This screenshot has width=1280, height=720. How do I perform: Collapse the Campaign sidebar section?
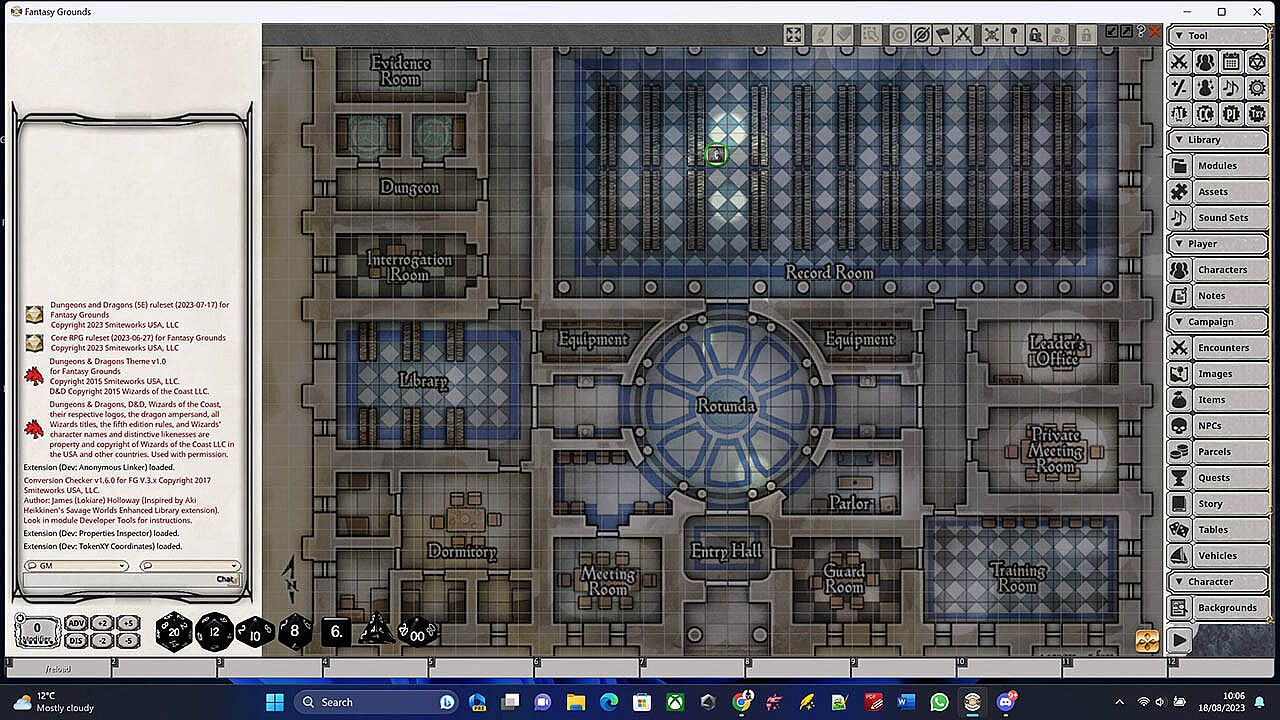pos(1218,322)
